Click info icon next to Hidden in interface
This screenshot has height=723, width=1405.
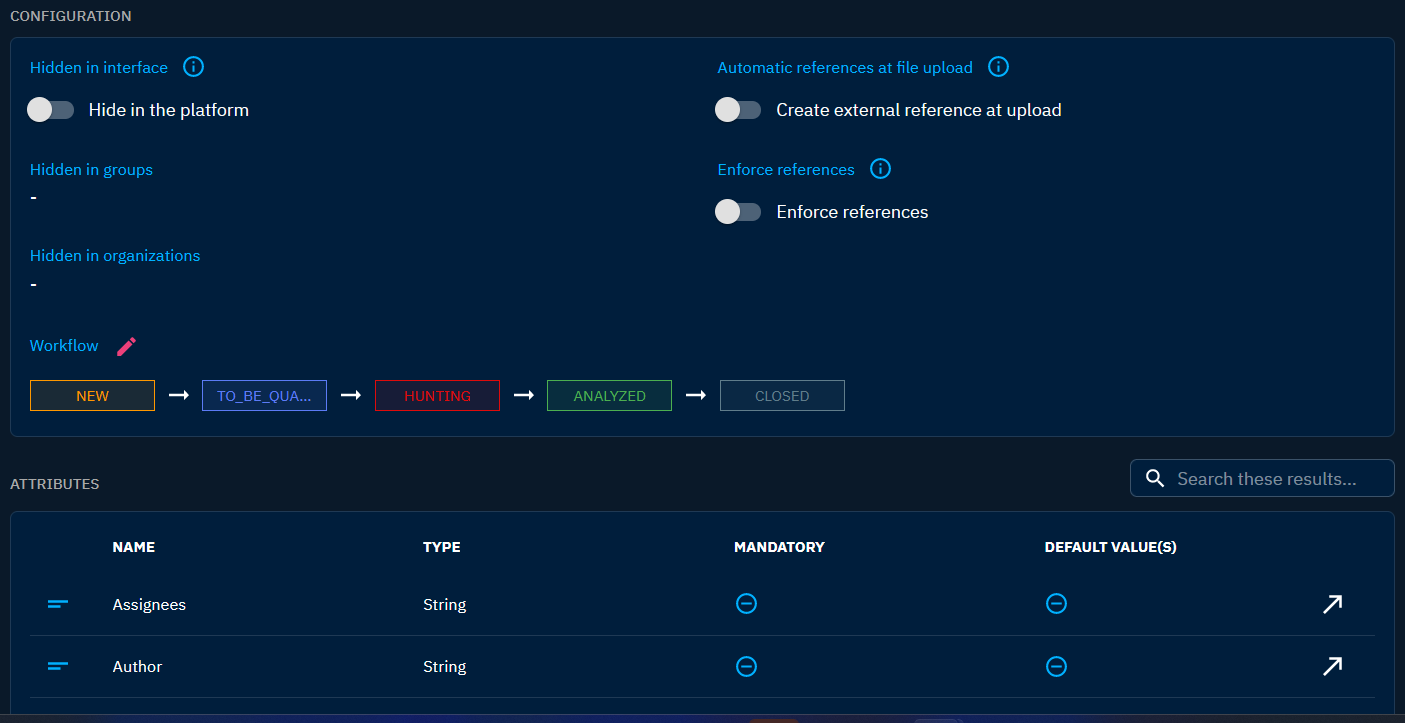194,67
